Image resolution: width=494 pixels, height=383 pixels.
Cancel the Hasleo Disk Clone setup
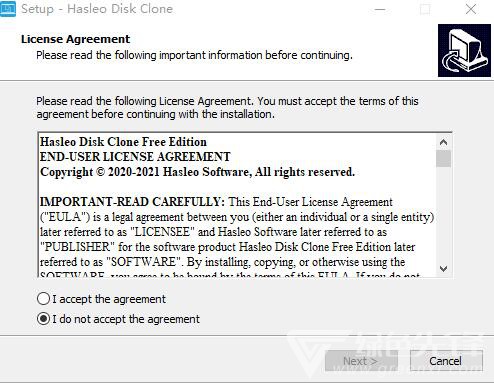pos(446,361)
